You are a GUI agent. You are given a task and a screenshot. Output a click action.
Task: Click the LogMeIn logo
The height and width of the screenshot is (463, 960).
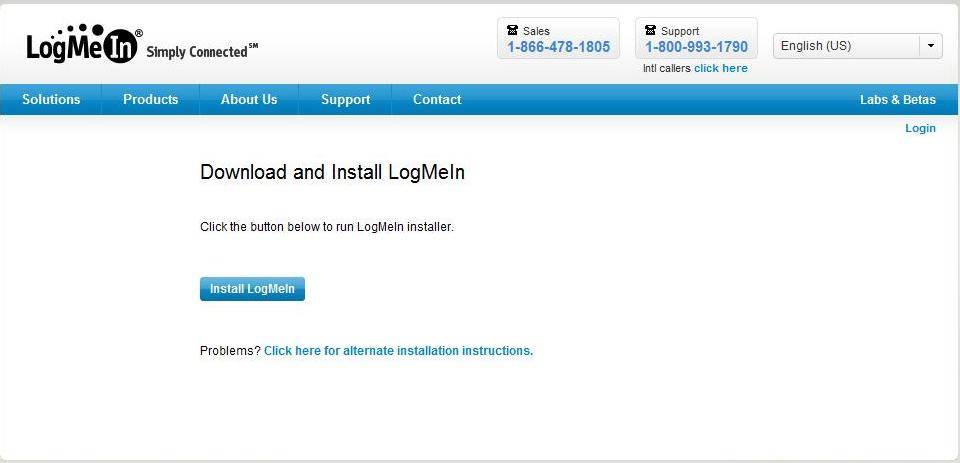click(84, 44)
